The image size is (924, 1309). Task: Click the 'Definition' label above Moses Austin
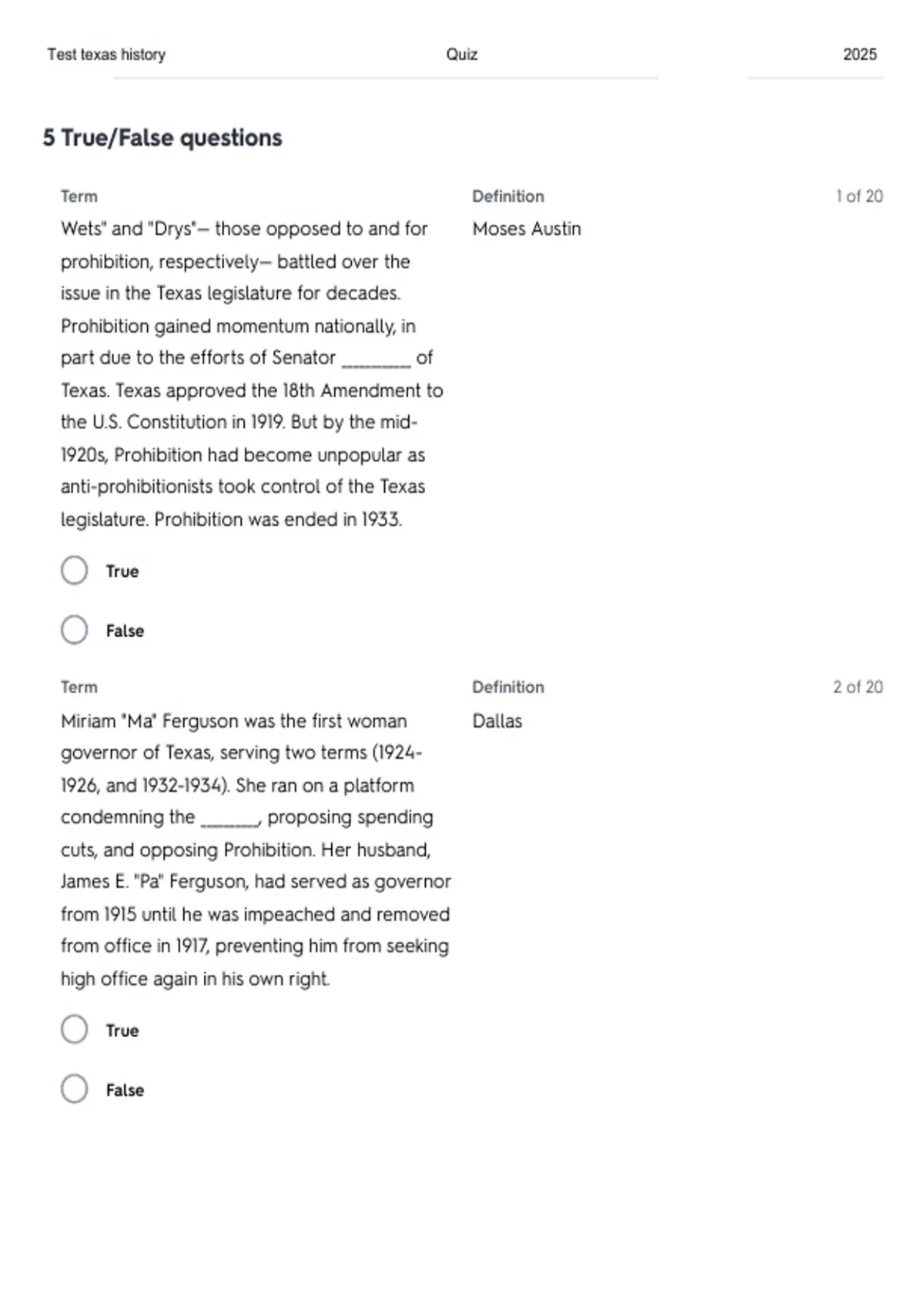click(x=508, y=196)
